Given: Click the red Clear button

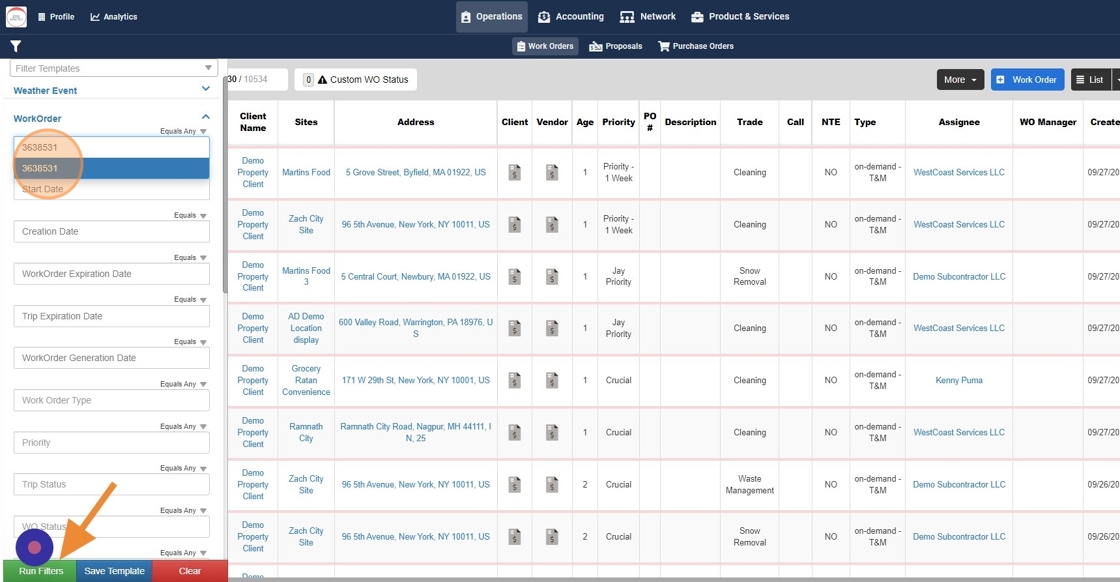Looking at the screenshot, I should (x=189, y=571).
